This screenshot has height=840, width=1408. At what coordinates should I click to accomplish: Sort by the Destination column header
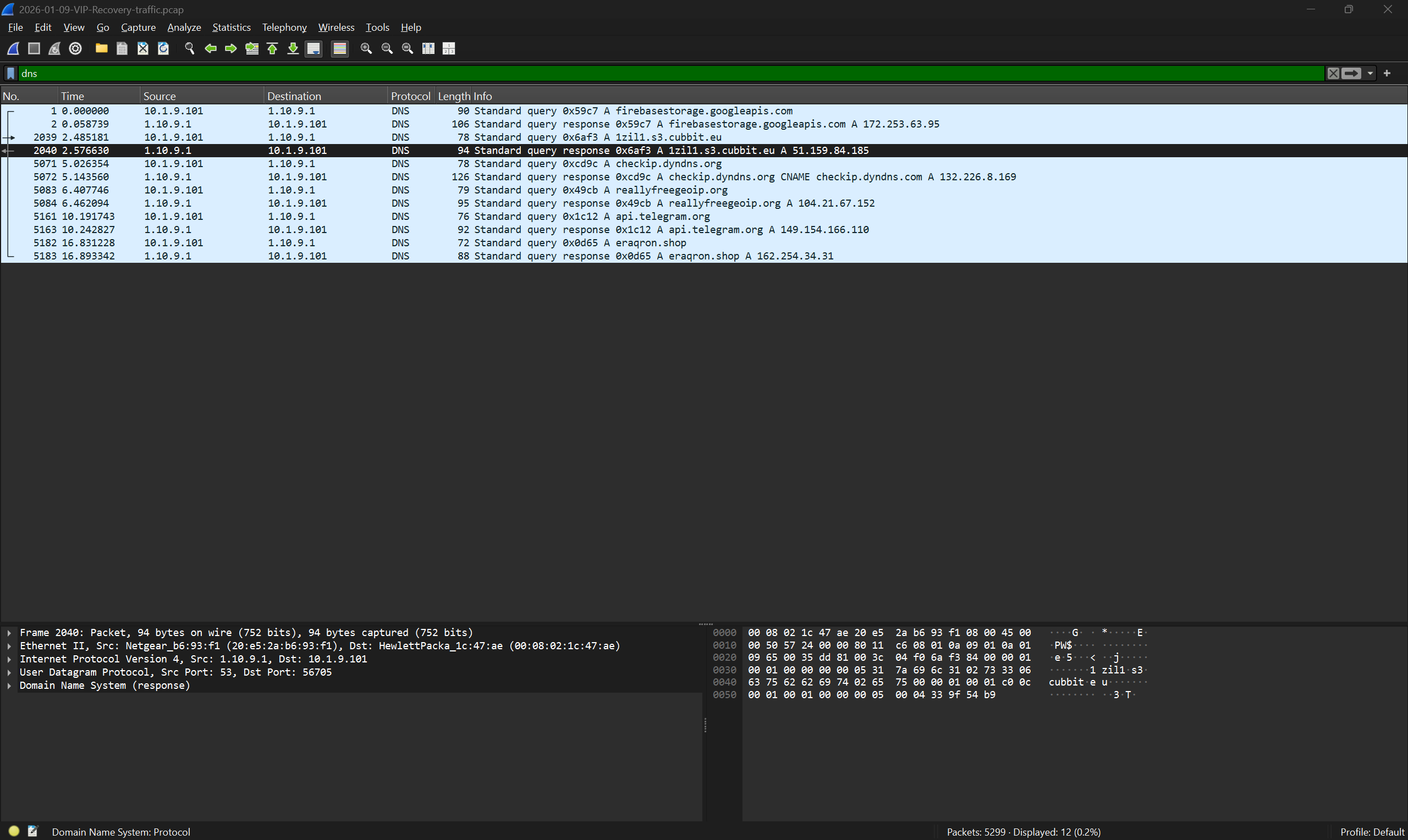[x=326, y=96]
